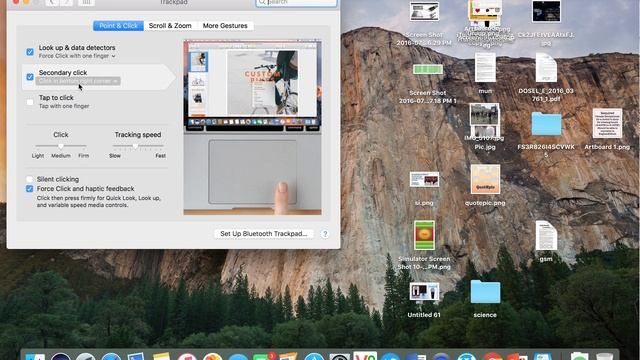This screenshot has width=640, height=360.
Task: Click Set Up Bluetooth Trackpad button
Action: pyautogui.click(x=264, y=234)
